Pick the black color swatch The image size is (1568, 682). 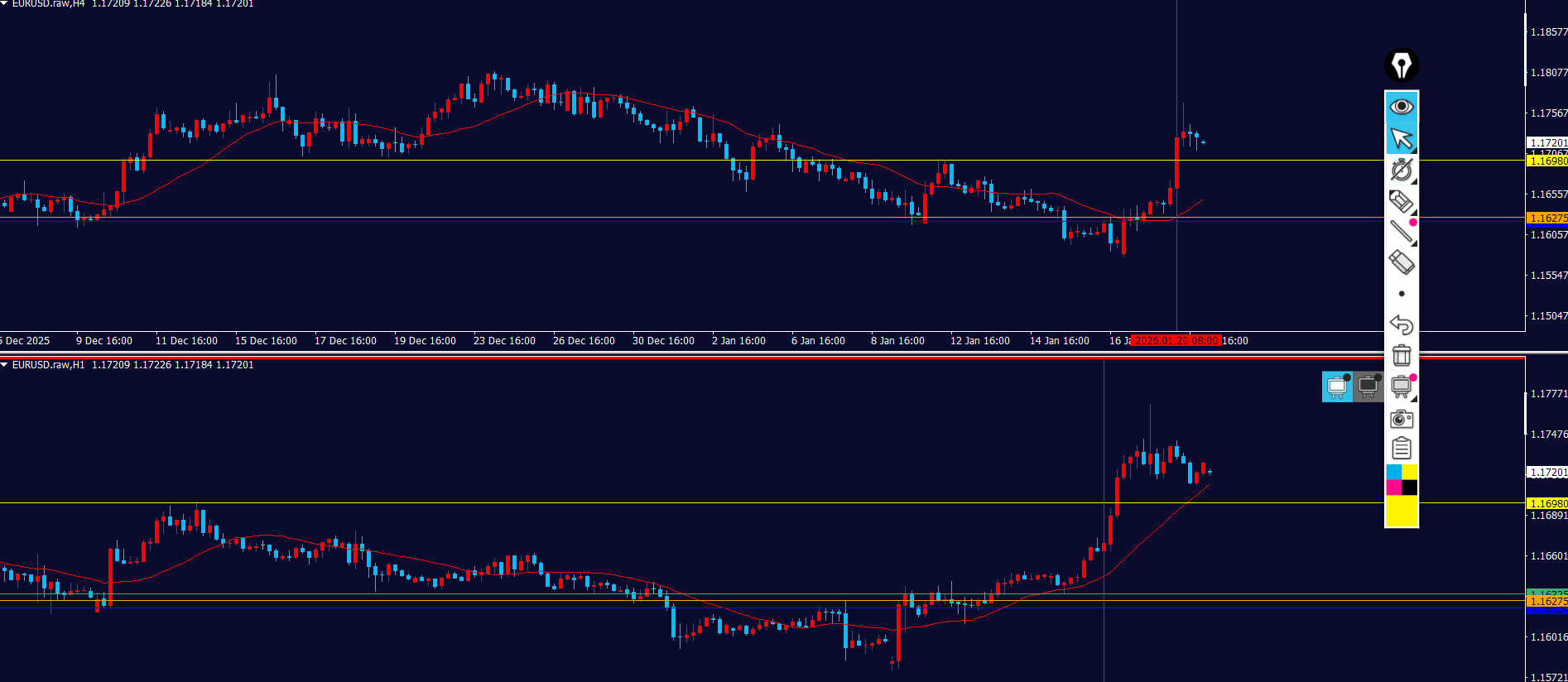1409,487
